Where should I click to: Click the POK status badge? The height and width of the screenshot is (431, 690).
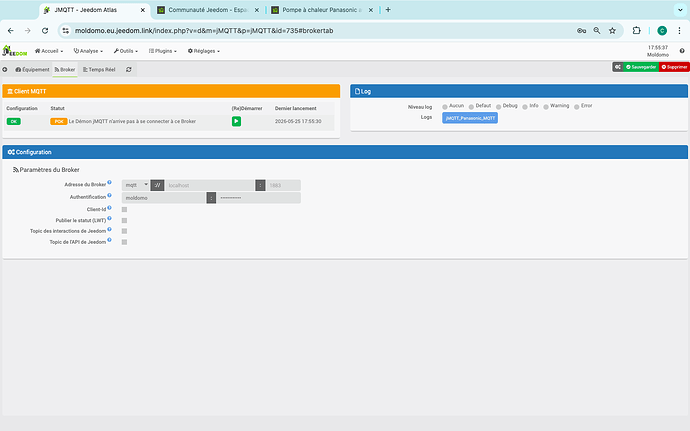59,122
